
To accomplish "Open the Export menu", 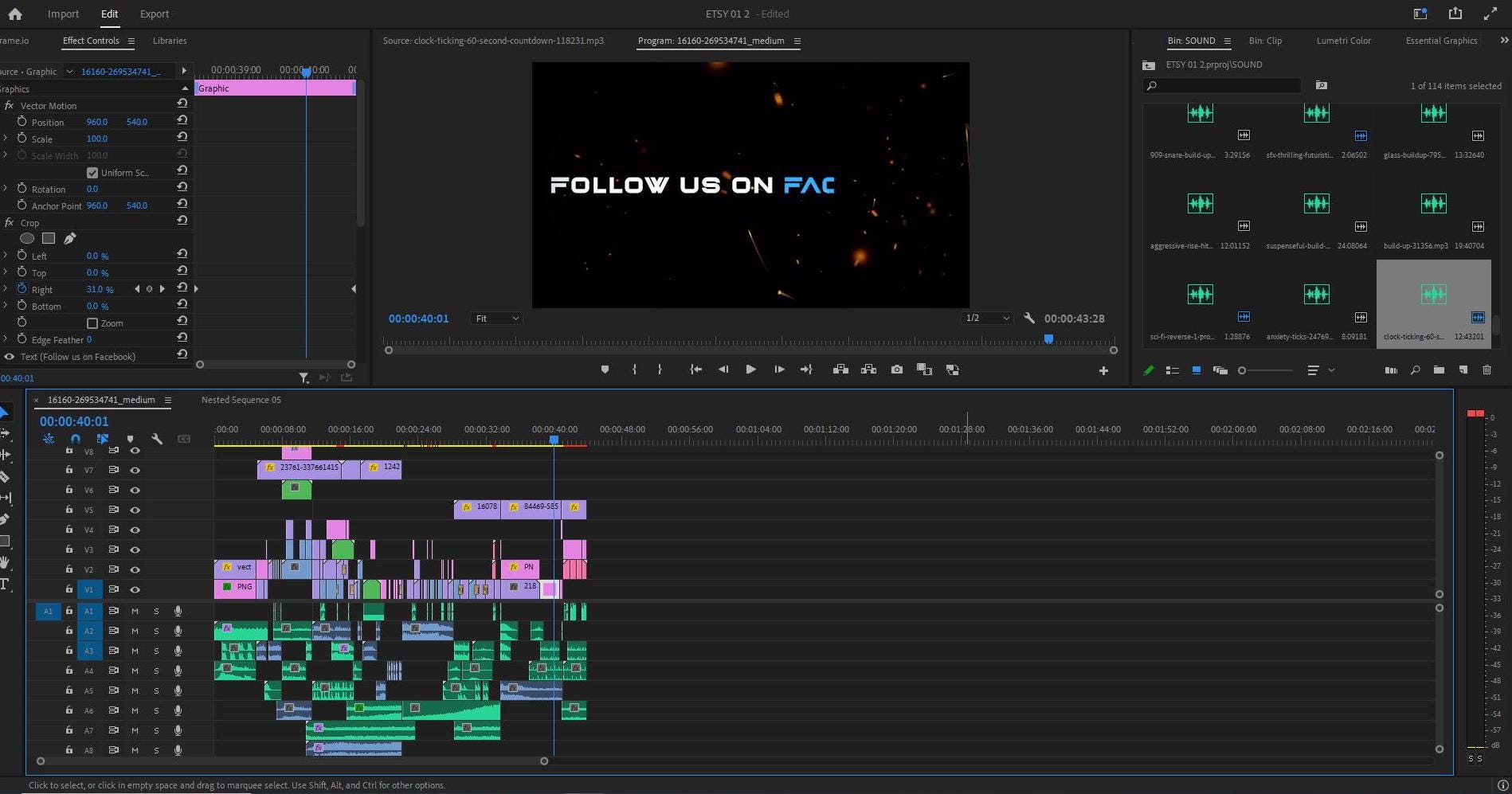I will point(154,14).
